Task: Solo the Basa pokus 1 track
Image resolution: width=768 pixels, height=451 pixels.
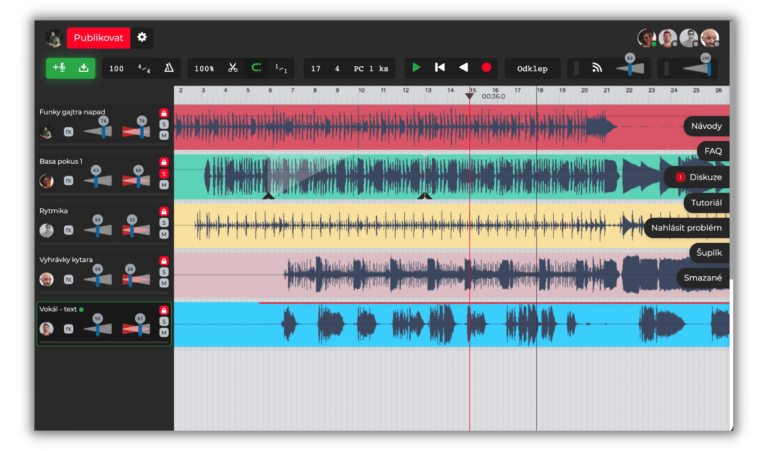Action: pyautogui.click(x=164, y=172)
